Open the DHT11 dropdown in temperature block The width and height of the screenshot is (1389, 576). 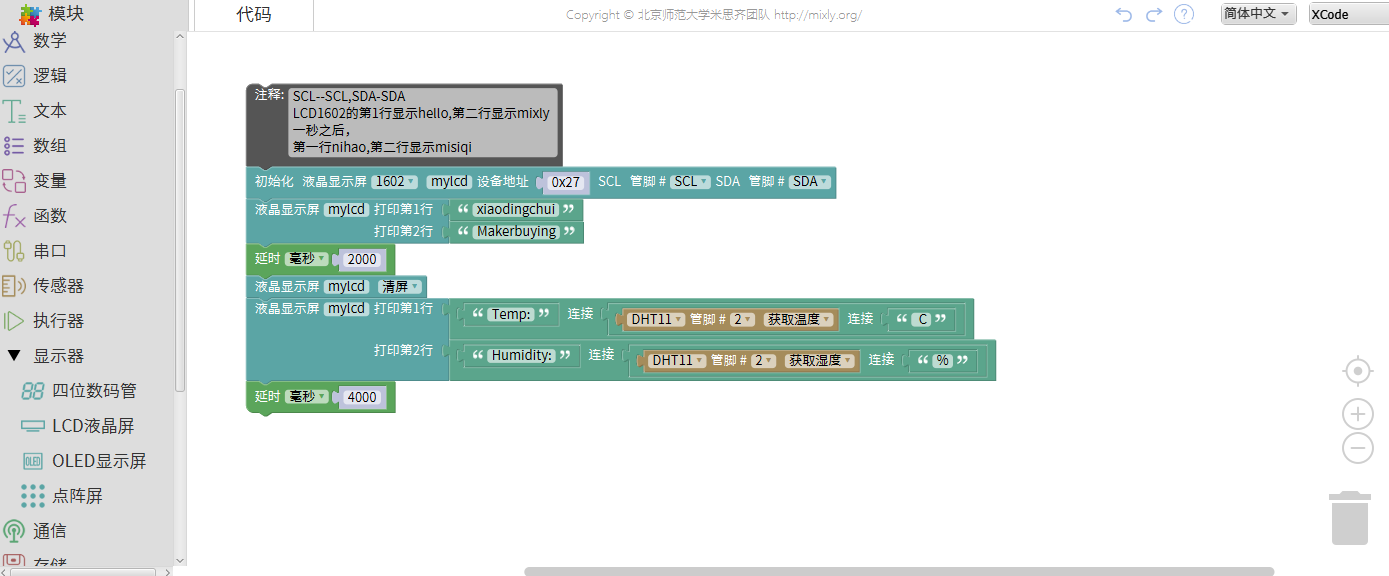[x=656, y=320]
